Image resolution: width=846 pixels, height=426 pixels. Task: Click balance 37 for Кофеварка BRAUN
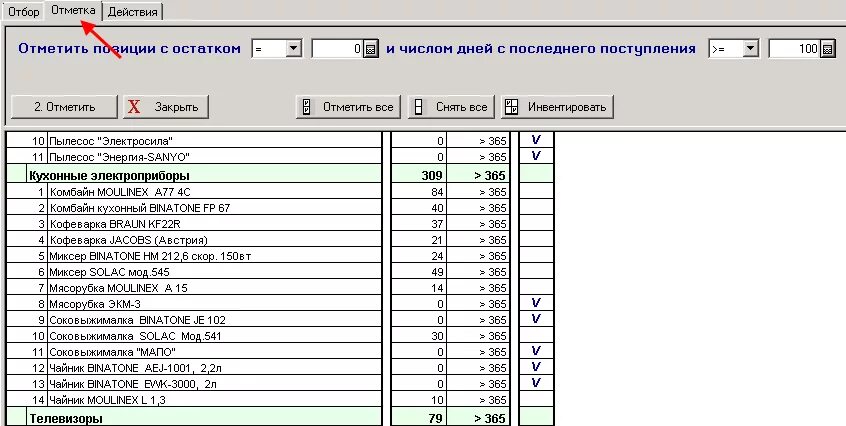[x=437, y=224]
